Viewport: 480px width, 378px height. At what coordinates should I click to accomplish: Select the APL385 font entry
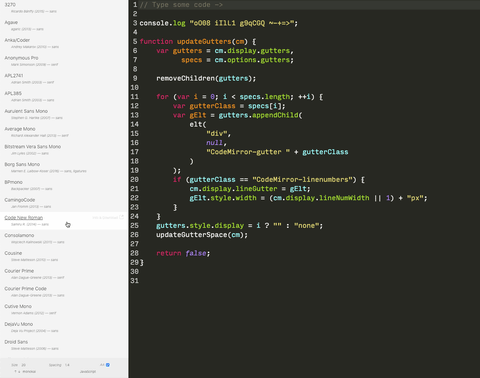tap(13, 93)
